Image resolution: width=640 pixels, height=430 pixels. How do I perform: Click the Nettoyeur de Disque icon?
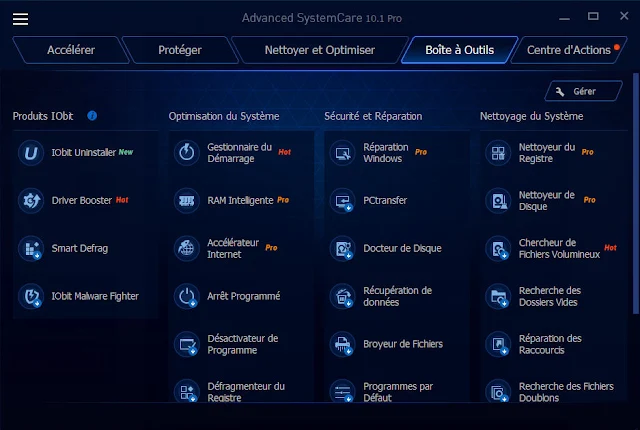pos(498,200)
